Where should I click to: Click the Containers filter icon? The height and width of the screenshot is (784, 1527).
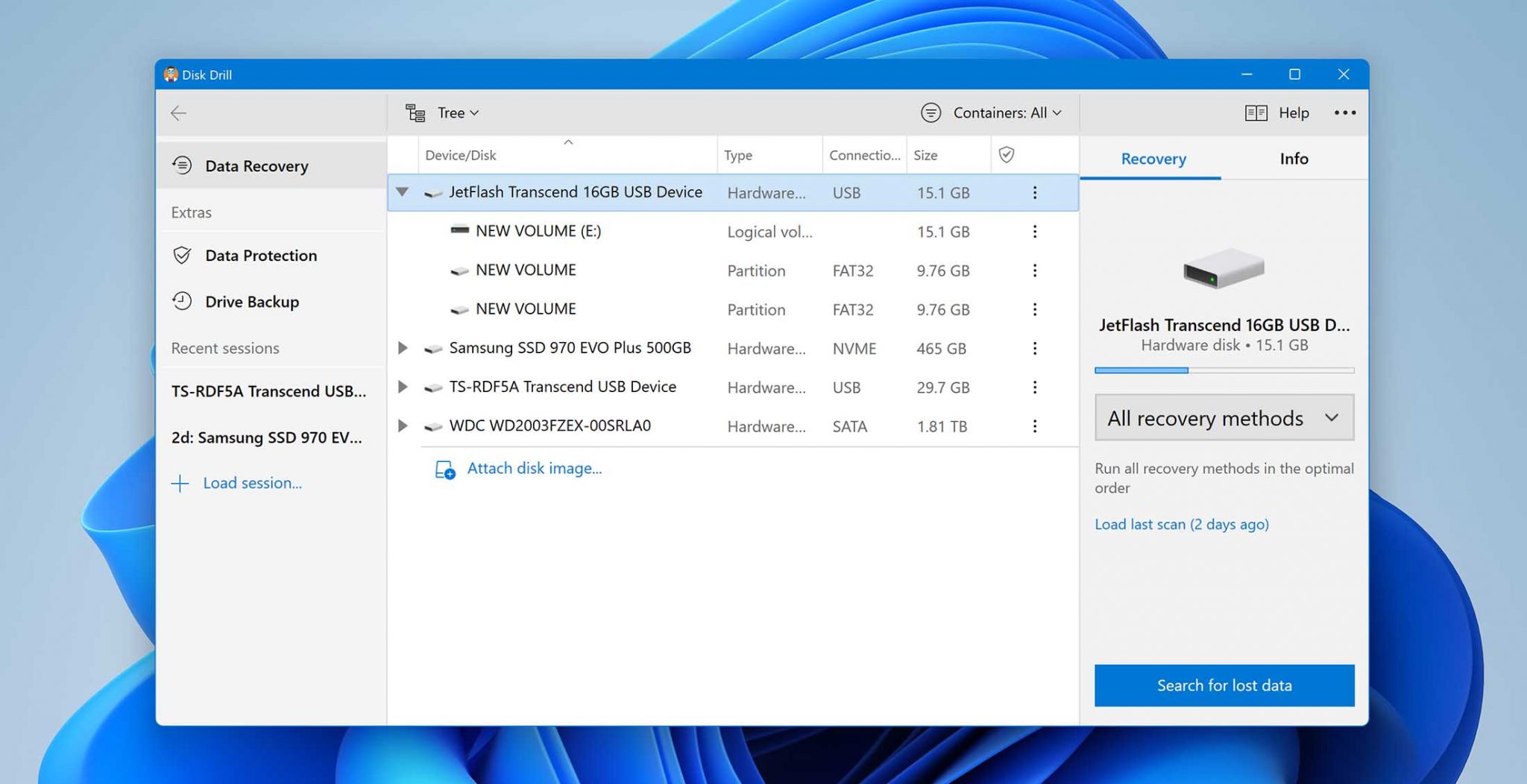(x=931, y=113)
